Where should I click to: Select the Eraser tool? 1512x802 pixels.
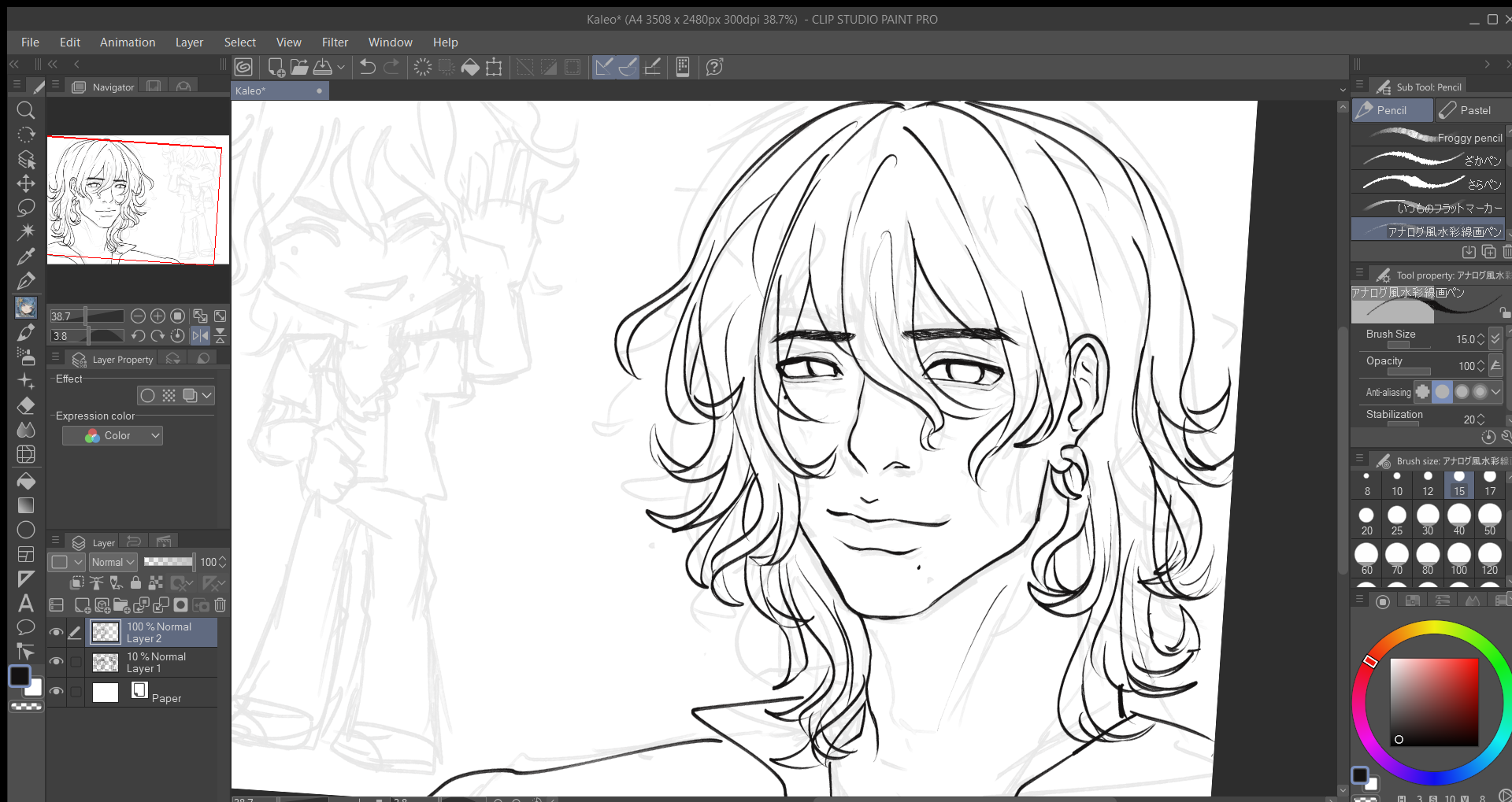click(26, 405)
